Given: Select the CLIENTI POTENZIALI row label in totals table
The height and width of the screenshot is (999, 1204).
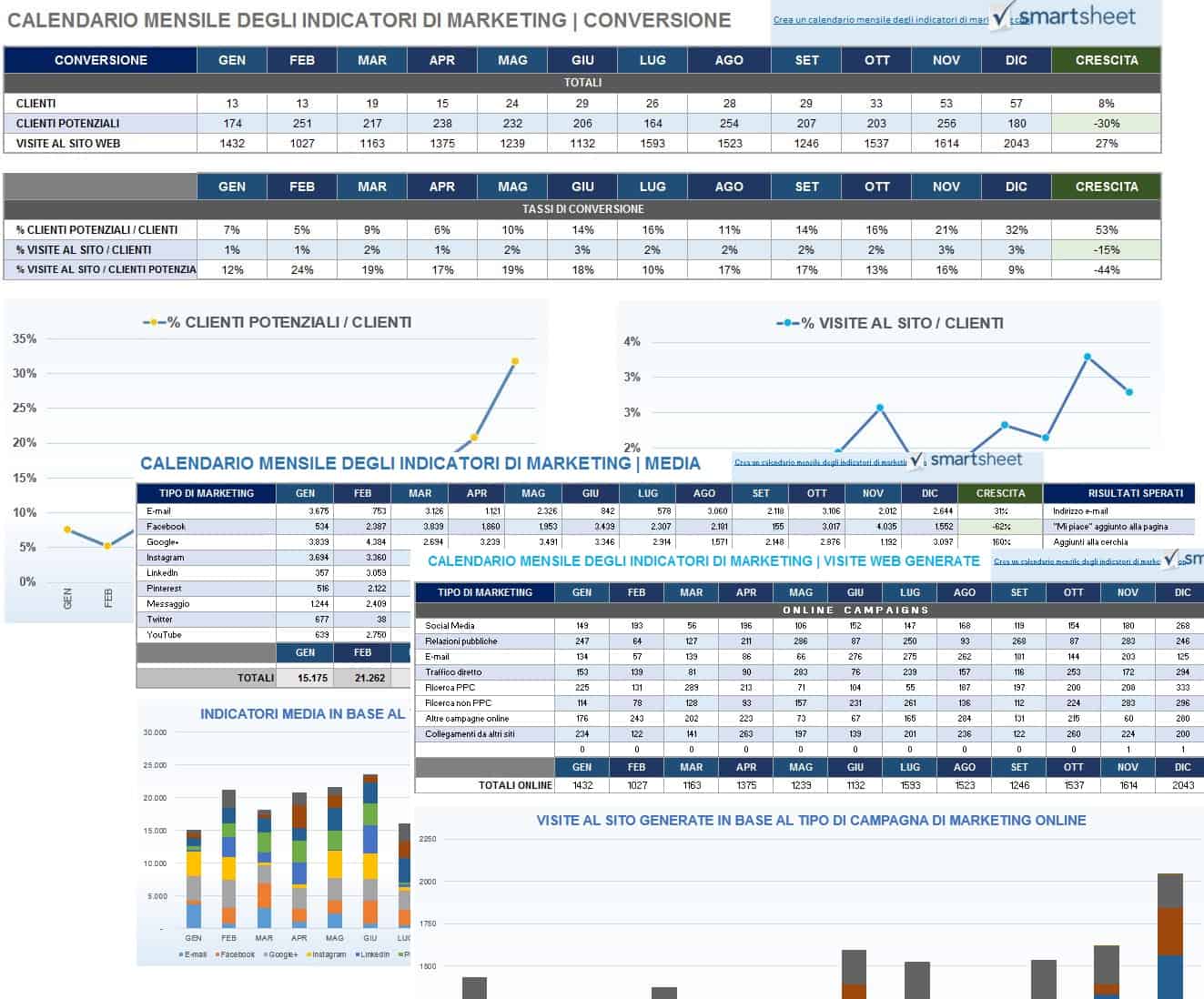Looking at the screenshot, I should pyautogui.click(x=100, y=123).
